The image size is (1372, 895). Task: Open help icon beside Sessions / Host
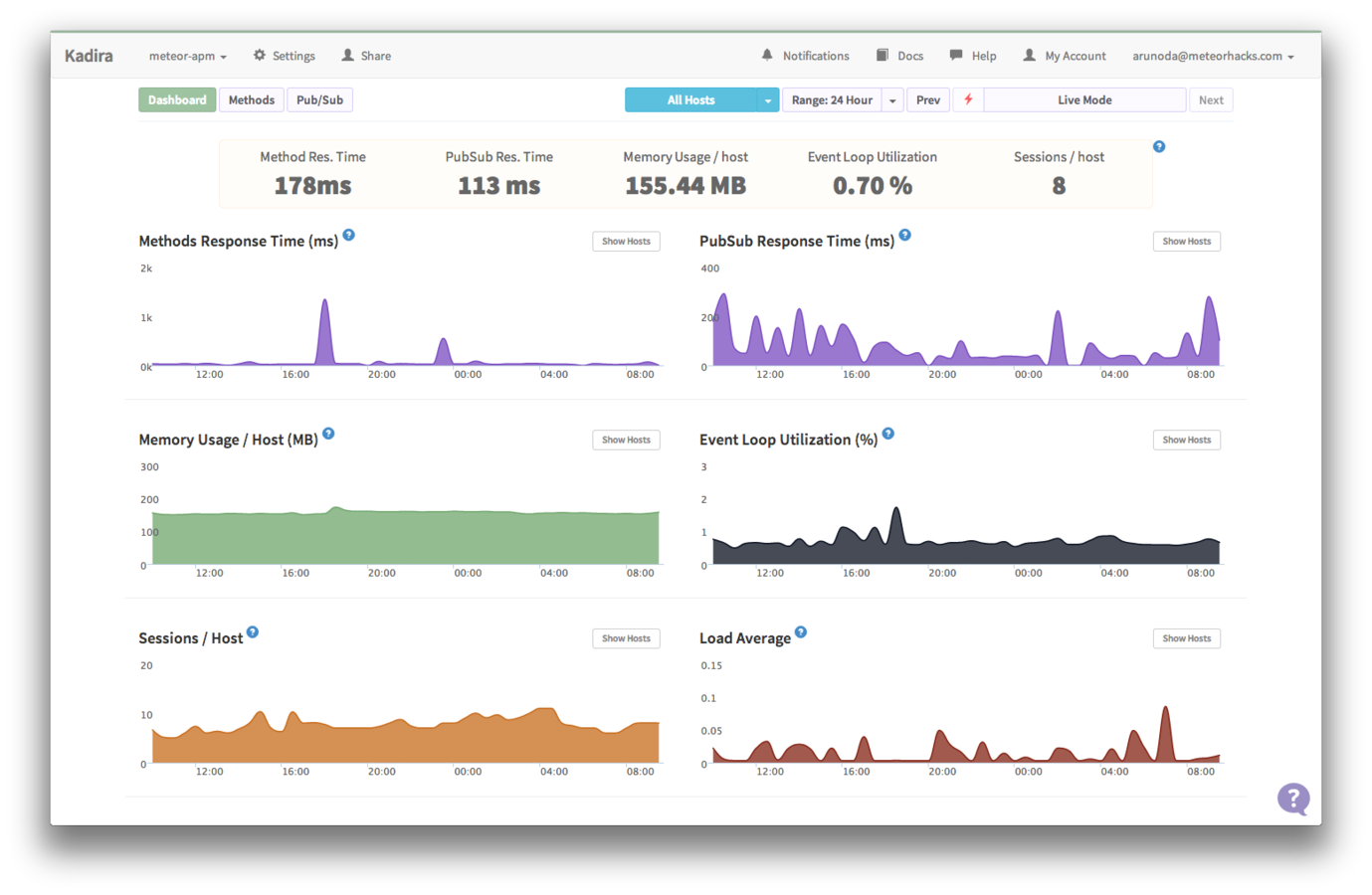(253, 632)
